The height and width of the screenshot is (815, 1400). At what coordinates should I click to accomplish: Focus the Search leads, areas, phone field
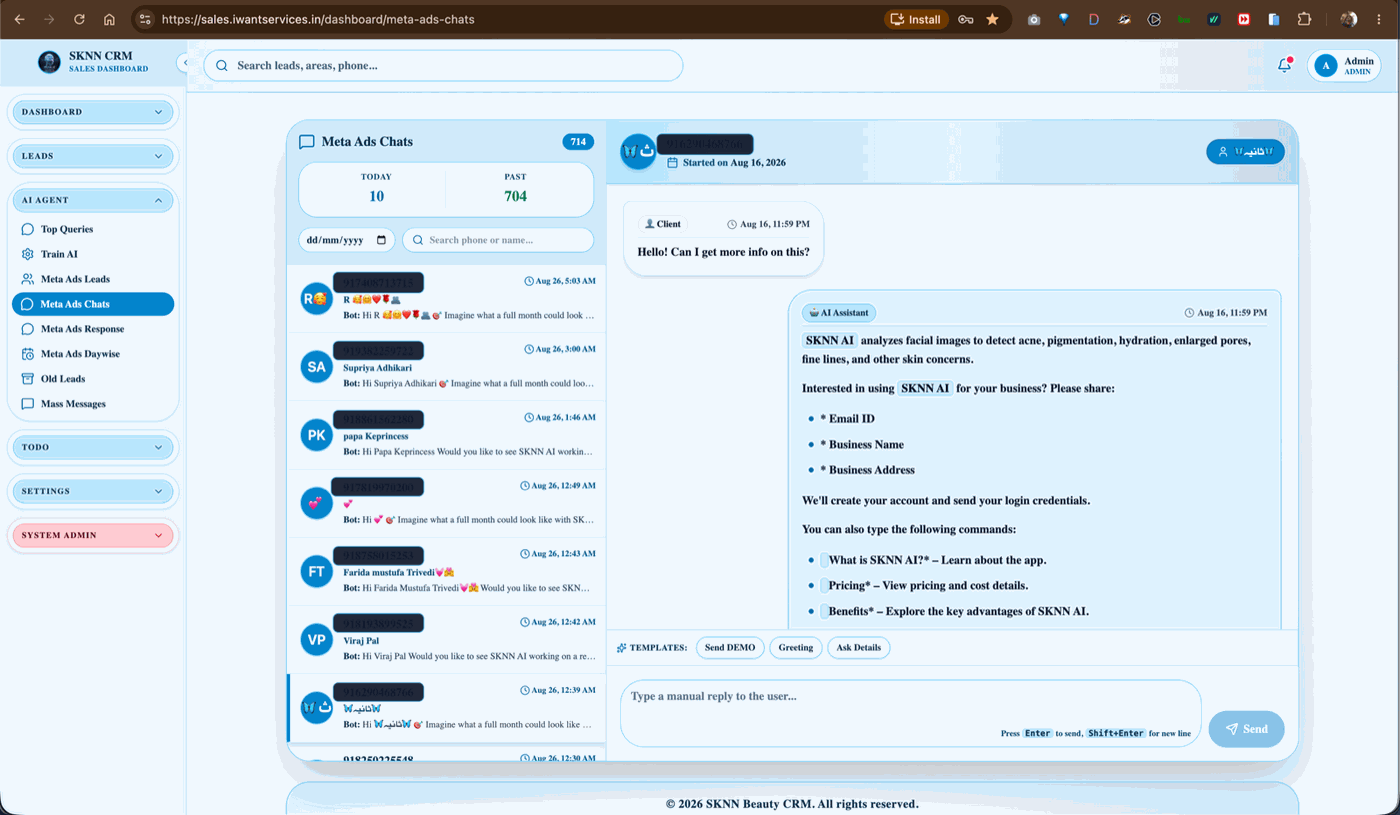(443, 66)
